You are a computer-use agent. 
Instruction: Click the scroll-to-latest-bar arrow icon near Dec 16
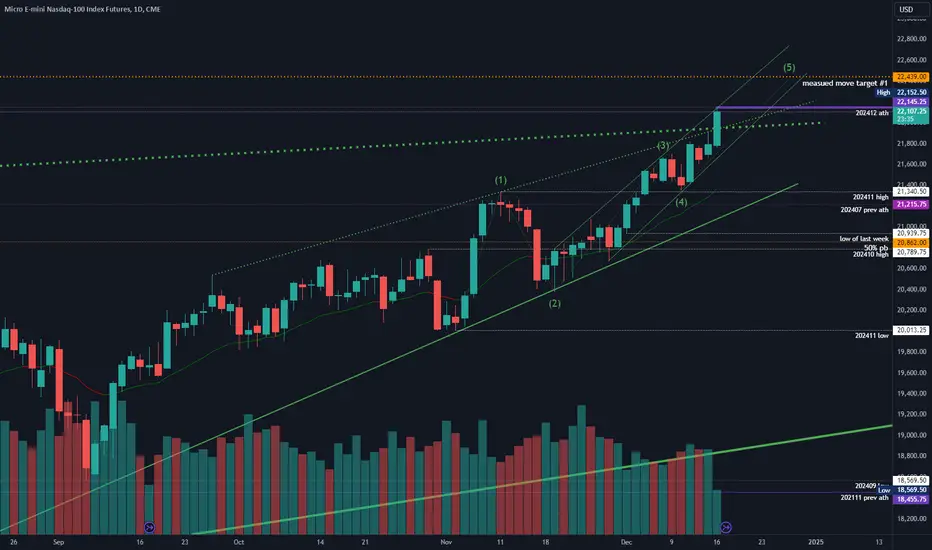(726, 527)
